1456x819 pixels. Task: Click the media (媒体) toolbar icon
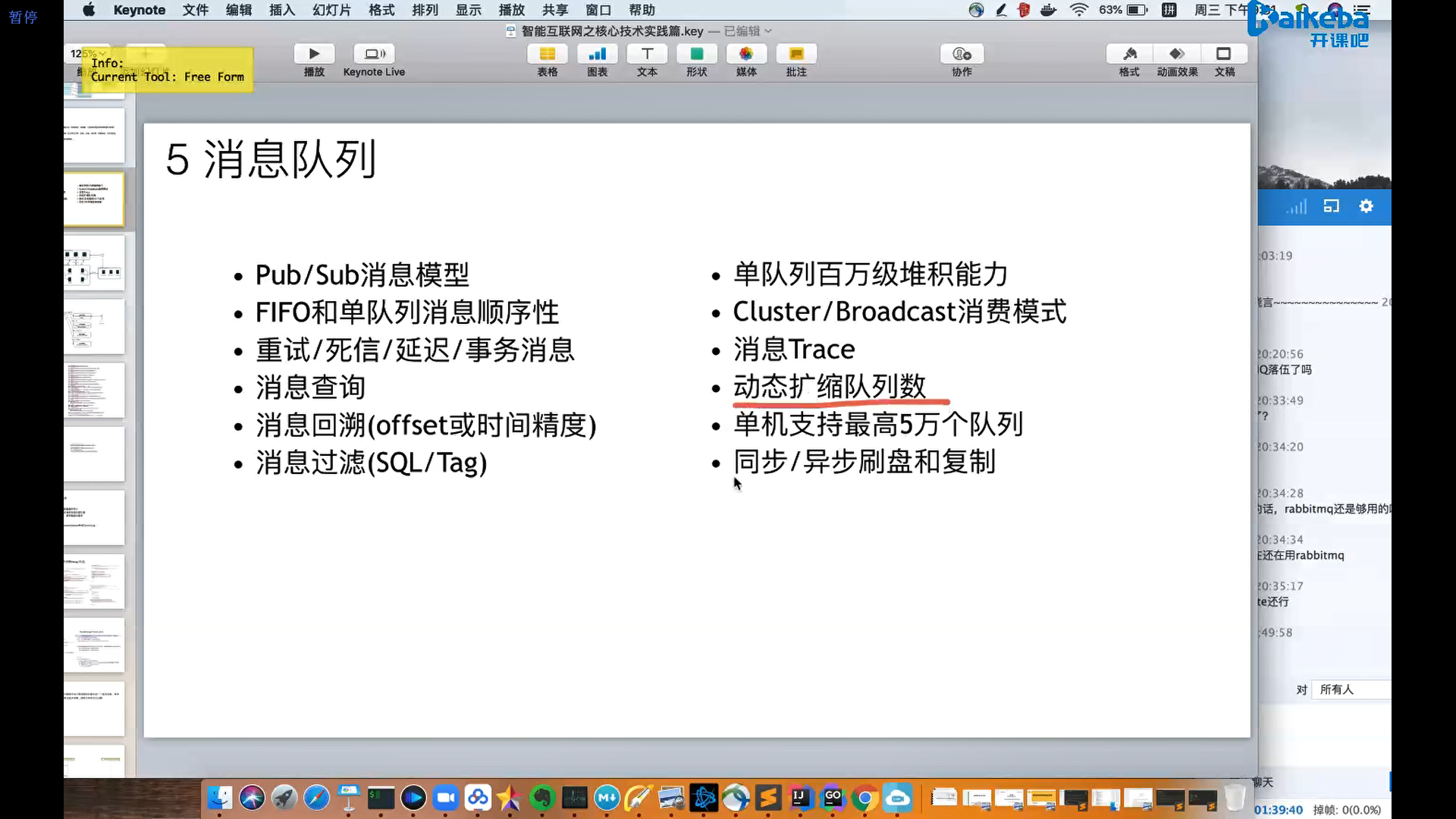pyautogui.click(x=746, y=54)
